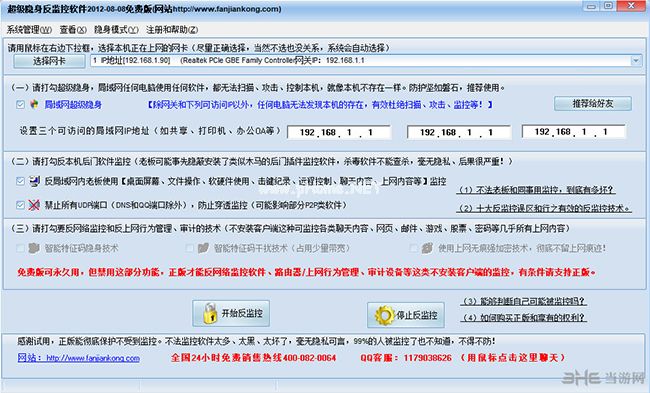Screen dimensions: 650x393
Task: Click the monitor icon beside 反局域网内老板
Action: 34,181
